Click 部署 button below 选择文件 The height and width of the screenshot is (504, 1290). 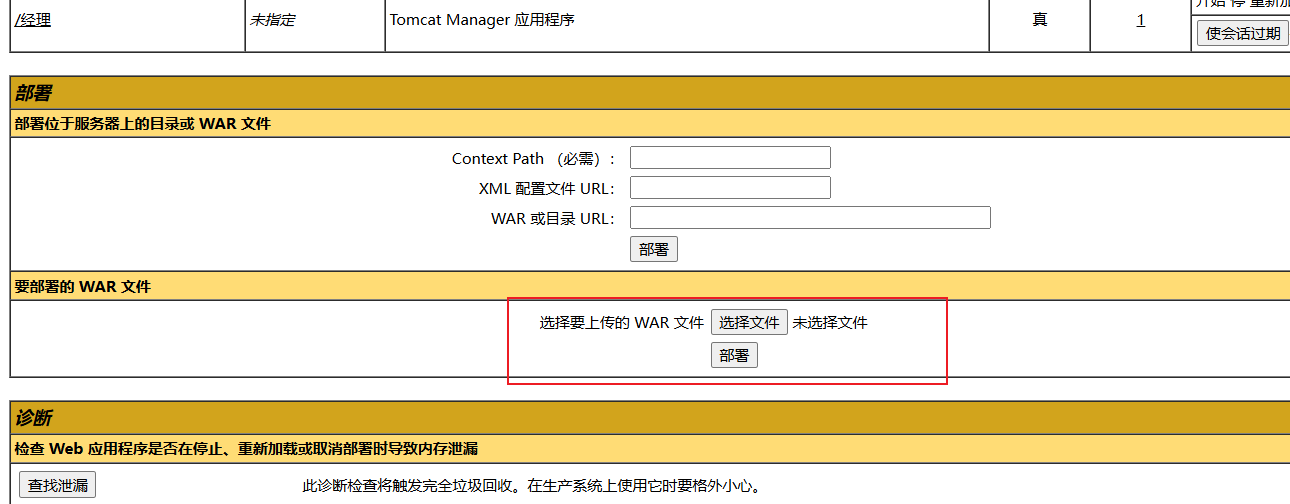point(734,355)
